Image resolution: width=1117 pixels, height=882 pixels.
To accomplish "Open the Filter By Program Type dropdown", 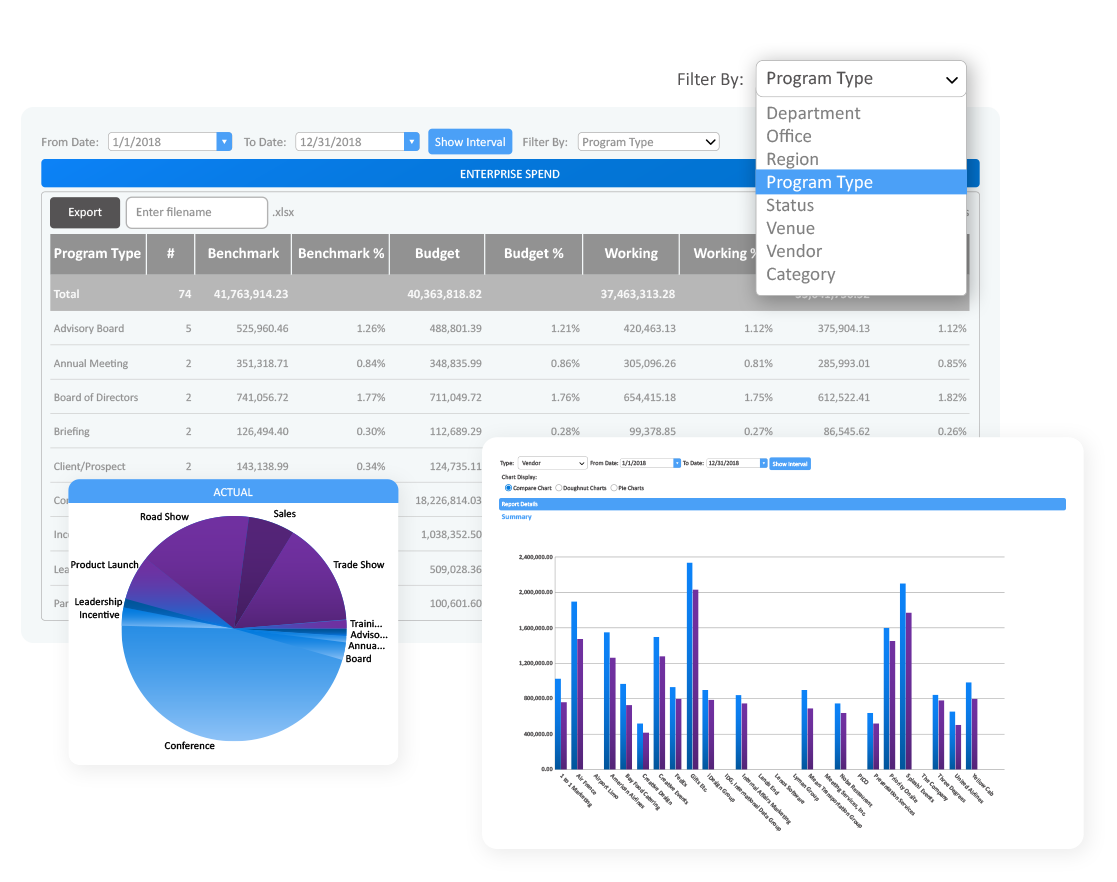I will coord(648,142).
